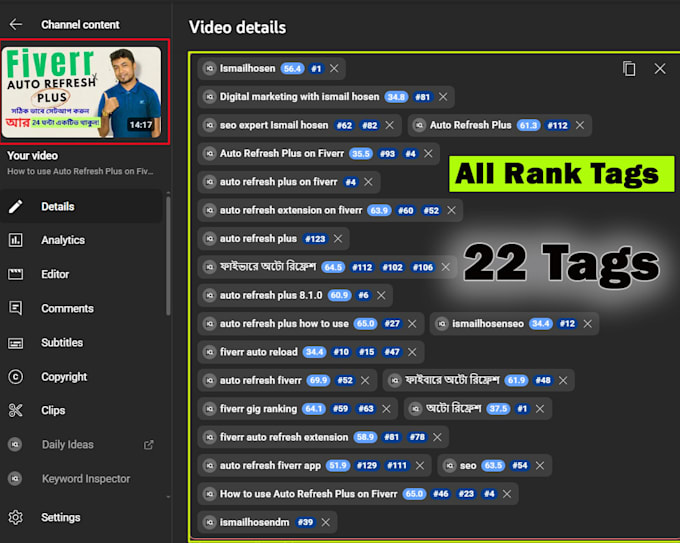Remove the ismailhosendm tag
This screenshot has height=543, width=680.
coord(326,522)
